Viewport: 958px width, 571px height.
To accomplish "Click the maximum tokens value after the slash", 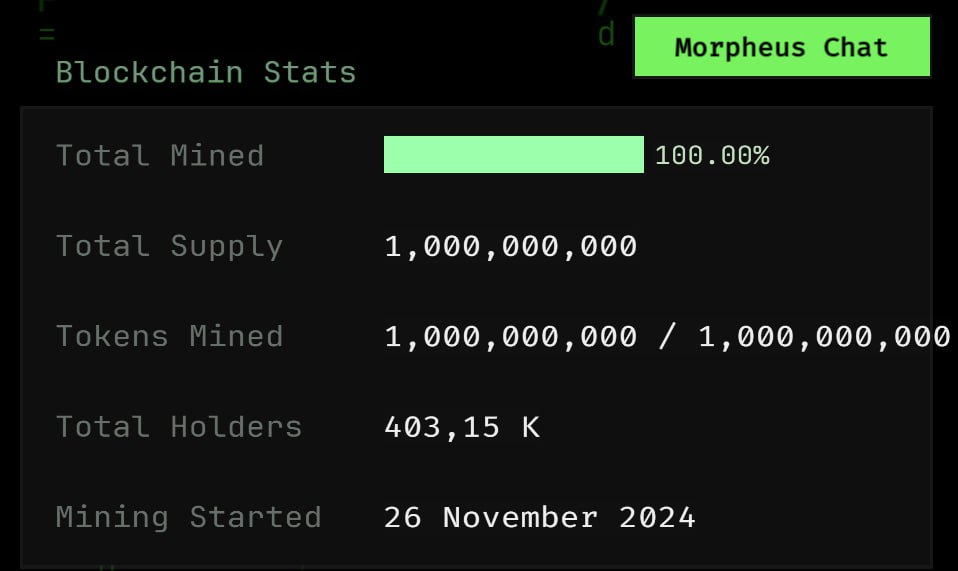I will click(x=824, y=337).
